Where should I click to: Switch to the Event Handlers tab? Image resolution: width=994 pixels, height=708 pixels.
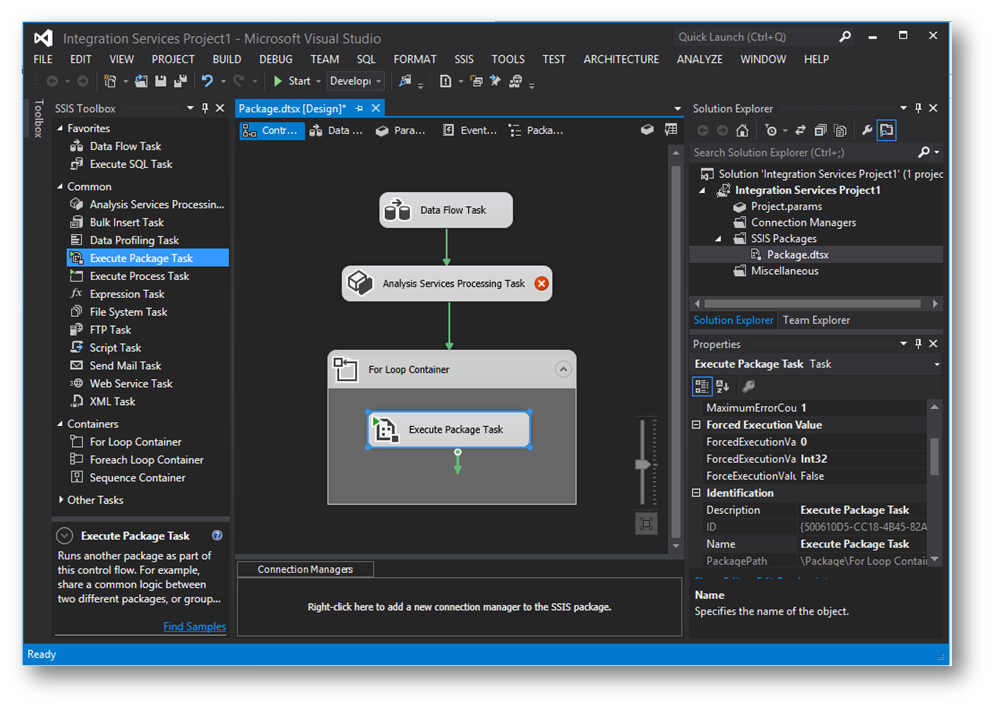tap(470, 131)
